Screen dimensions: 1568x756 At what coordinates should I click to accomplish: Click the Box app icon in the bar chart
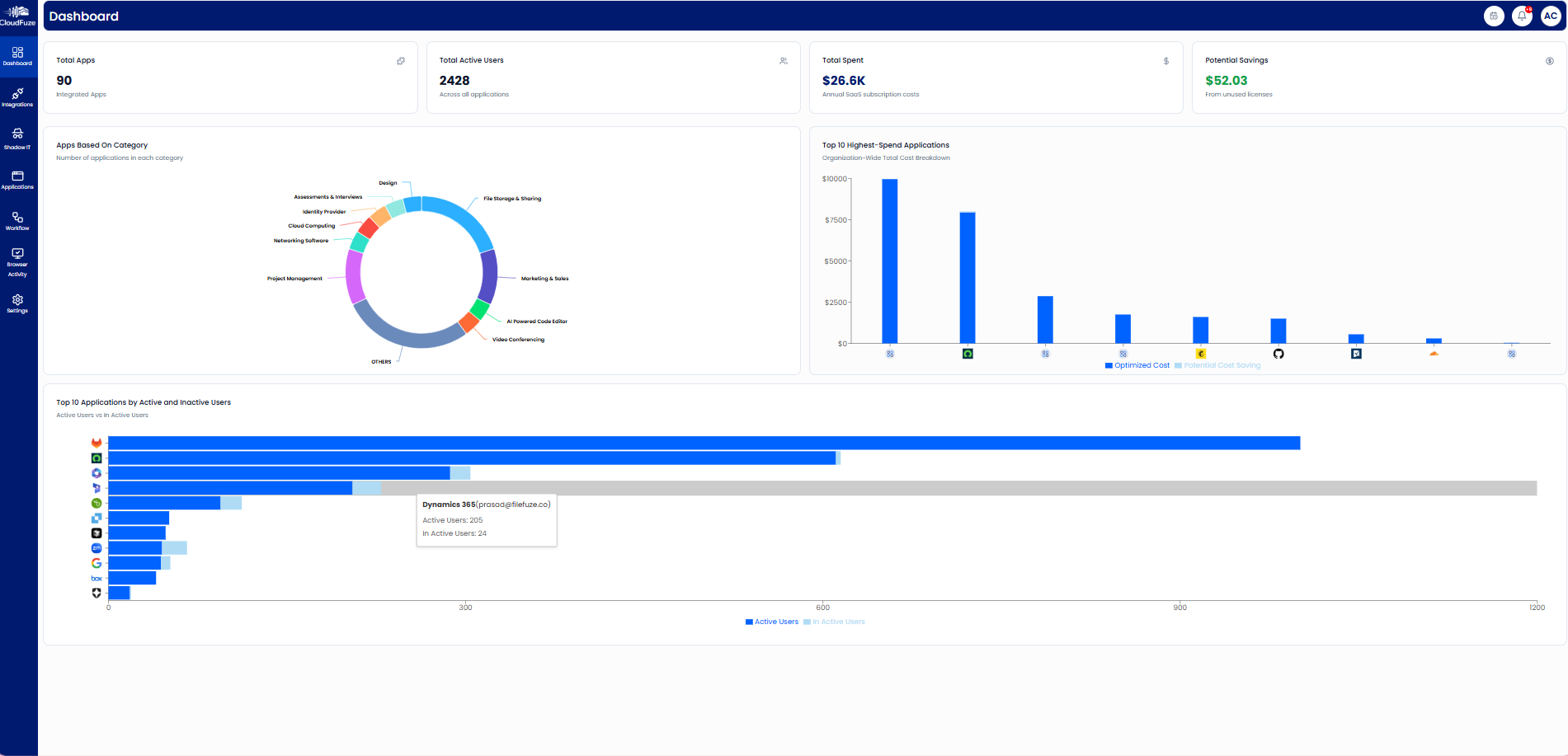[97, 578]
